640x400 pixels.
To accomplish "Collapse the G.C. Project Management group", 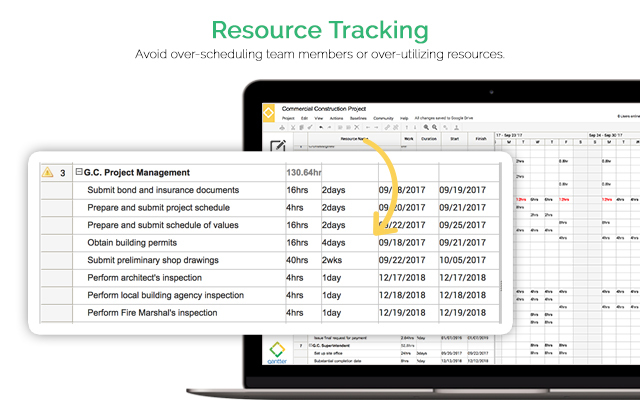I will pos(79,173).
